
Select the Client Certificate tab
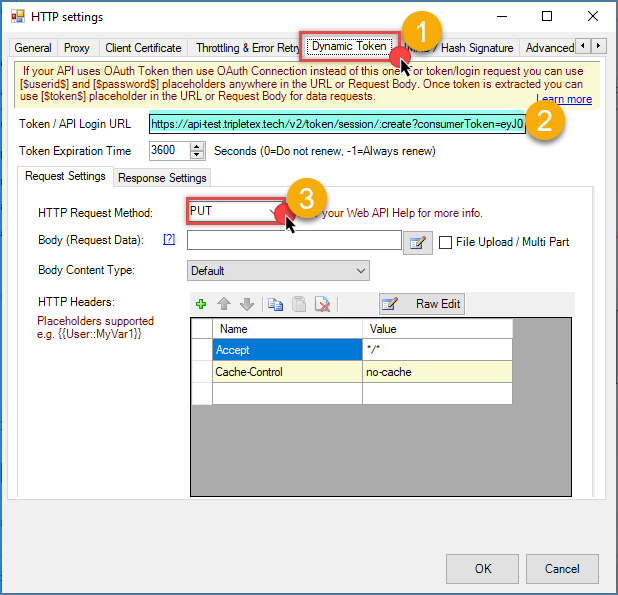[x=143, y=47]
